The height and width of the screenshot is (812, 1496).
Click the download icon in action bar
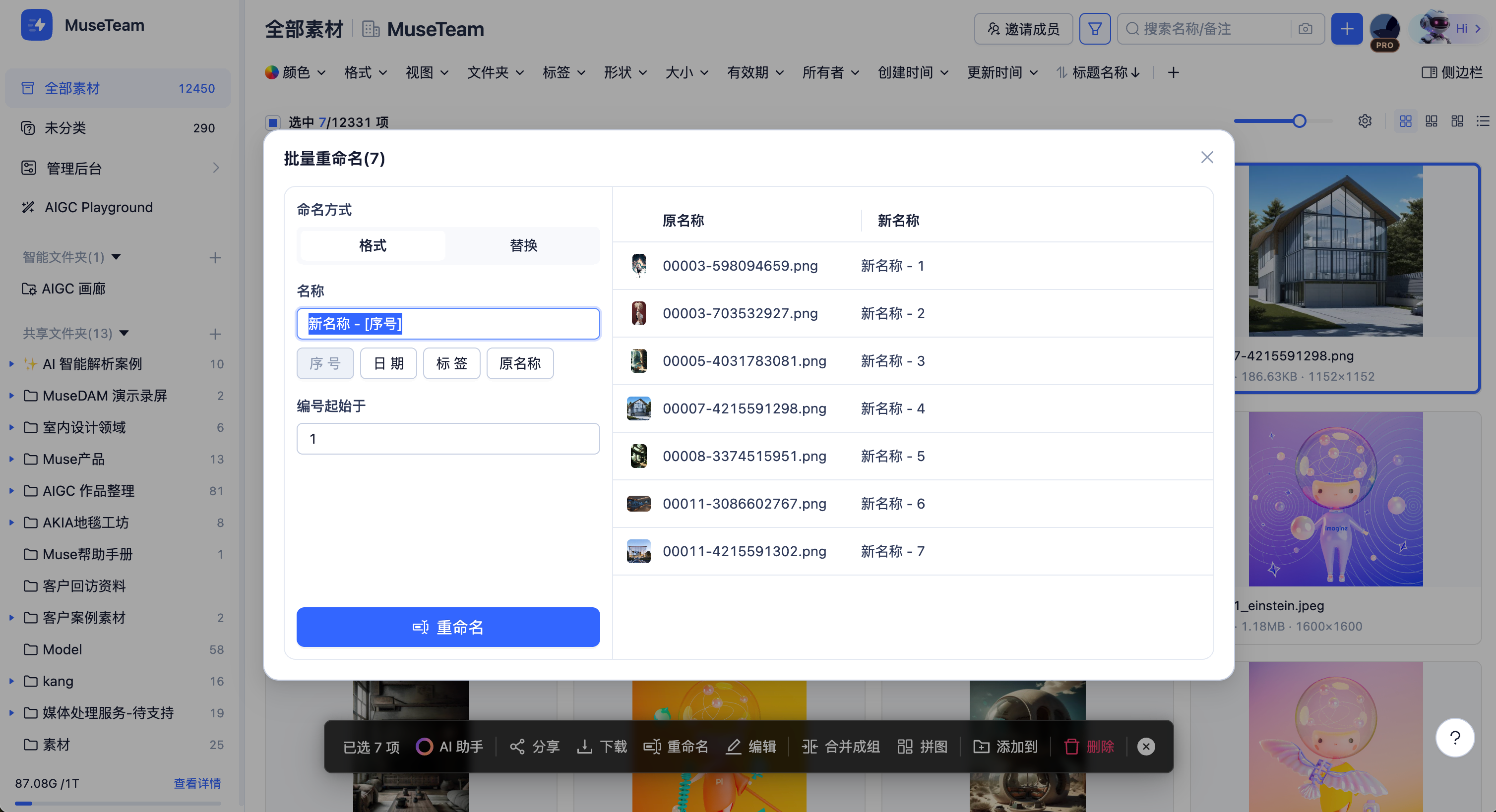coord(584,747)
